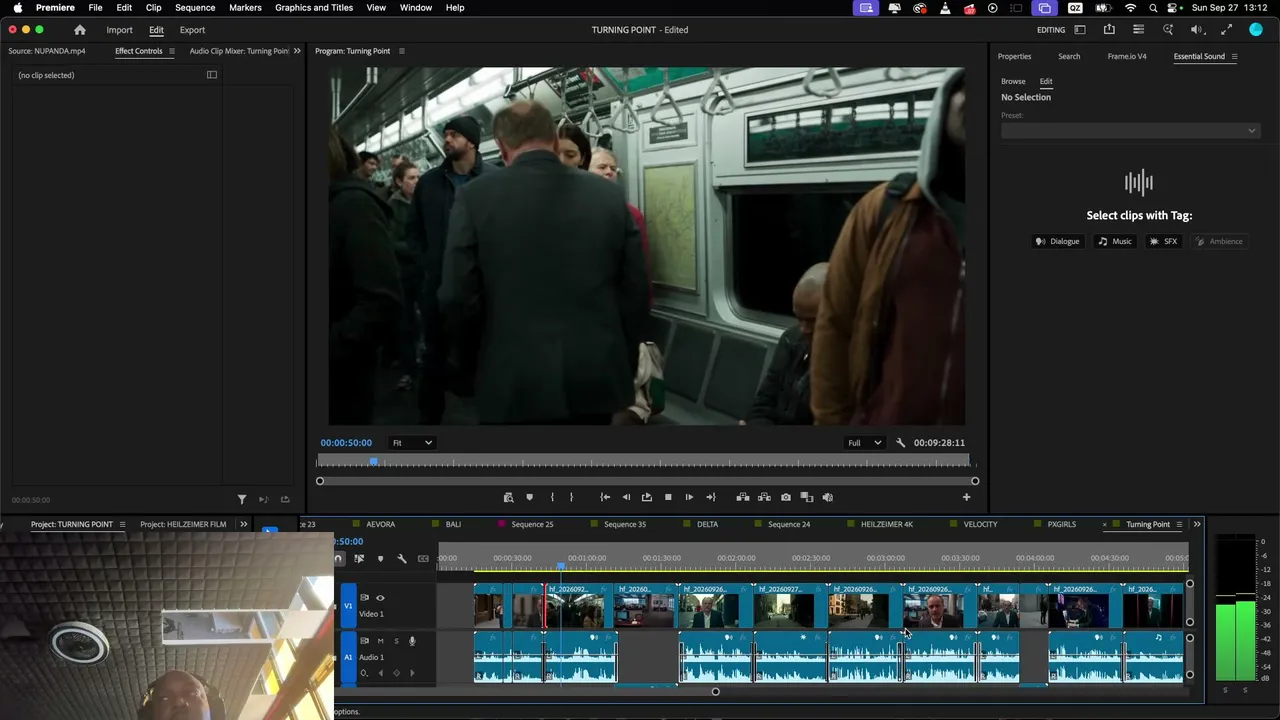Add a marker in the Program monitor
The image size is (1280, 720).
[x=529, y=497]
